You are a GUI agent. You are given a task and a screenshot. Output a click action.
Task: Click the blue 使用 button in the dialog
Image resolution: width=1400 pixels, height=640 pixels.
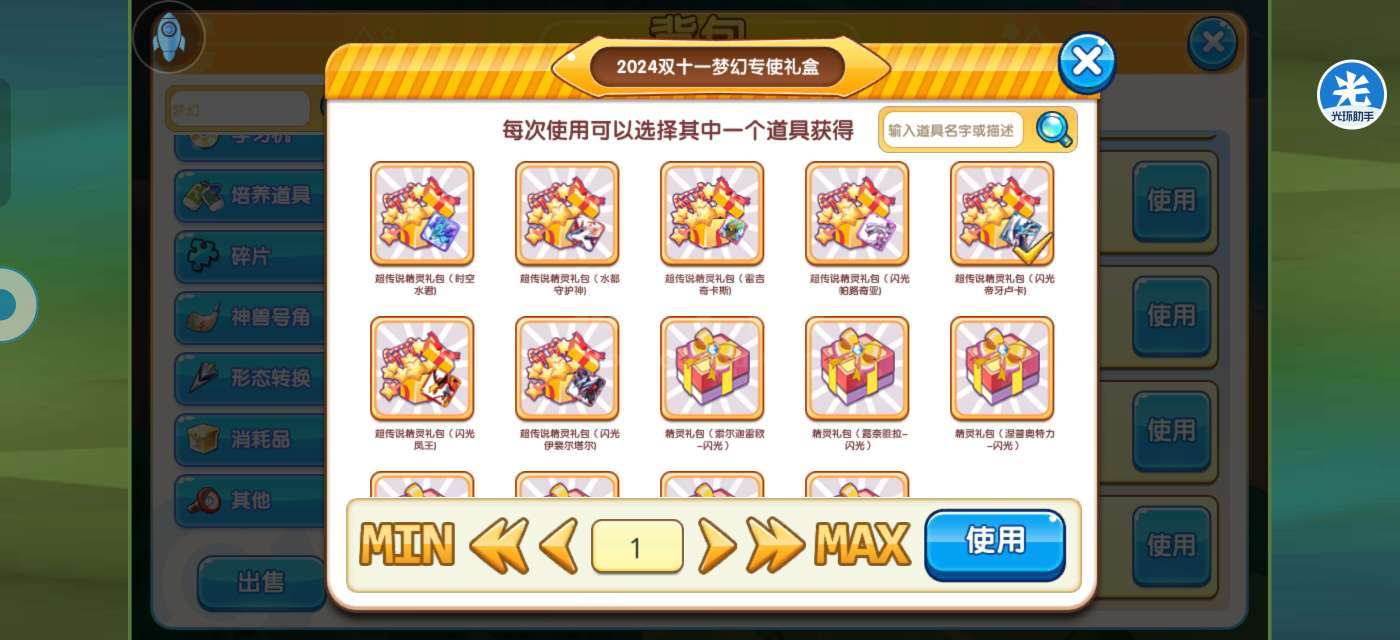click(x=995, y=544)
